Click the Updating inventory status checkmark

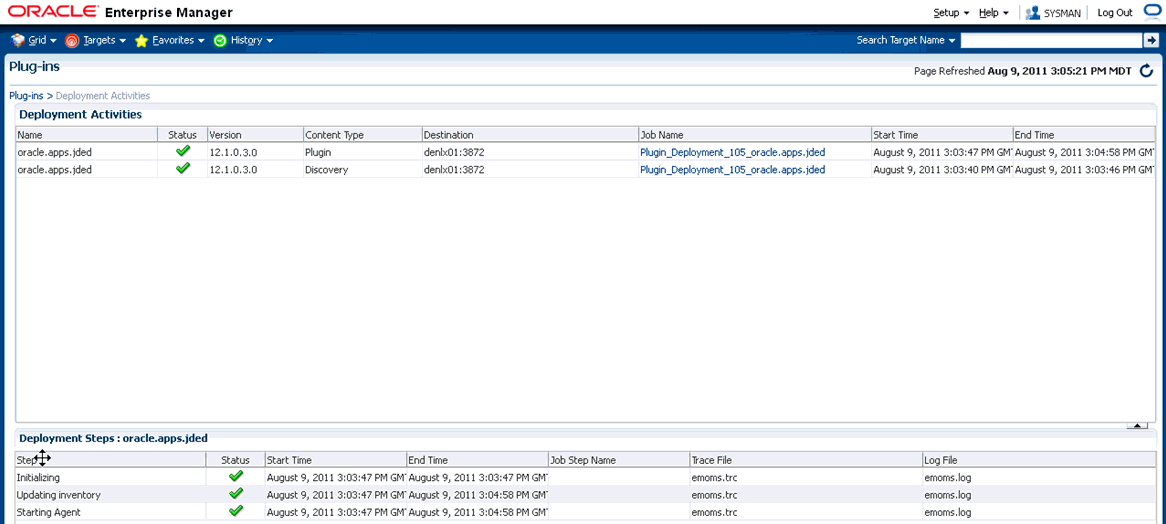click(236, 494)
